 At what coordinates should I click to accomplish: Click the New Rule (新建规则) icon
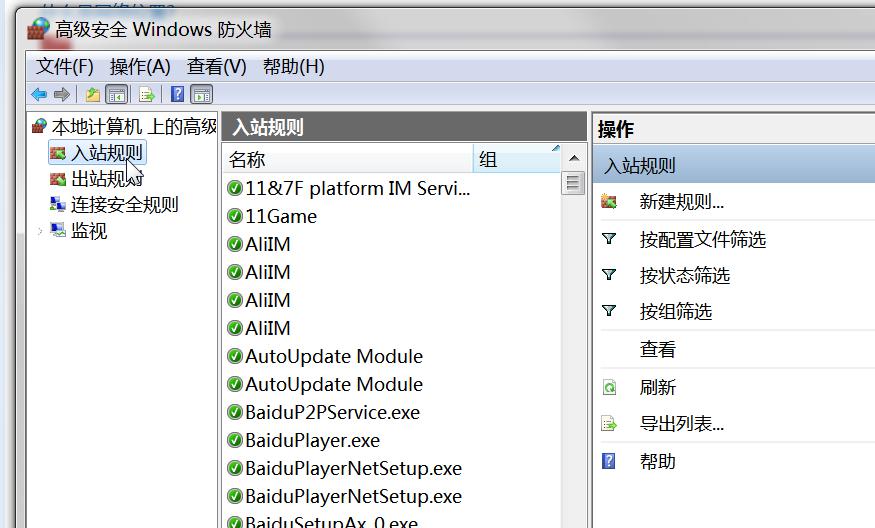pos(609,201)
